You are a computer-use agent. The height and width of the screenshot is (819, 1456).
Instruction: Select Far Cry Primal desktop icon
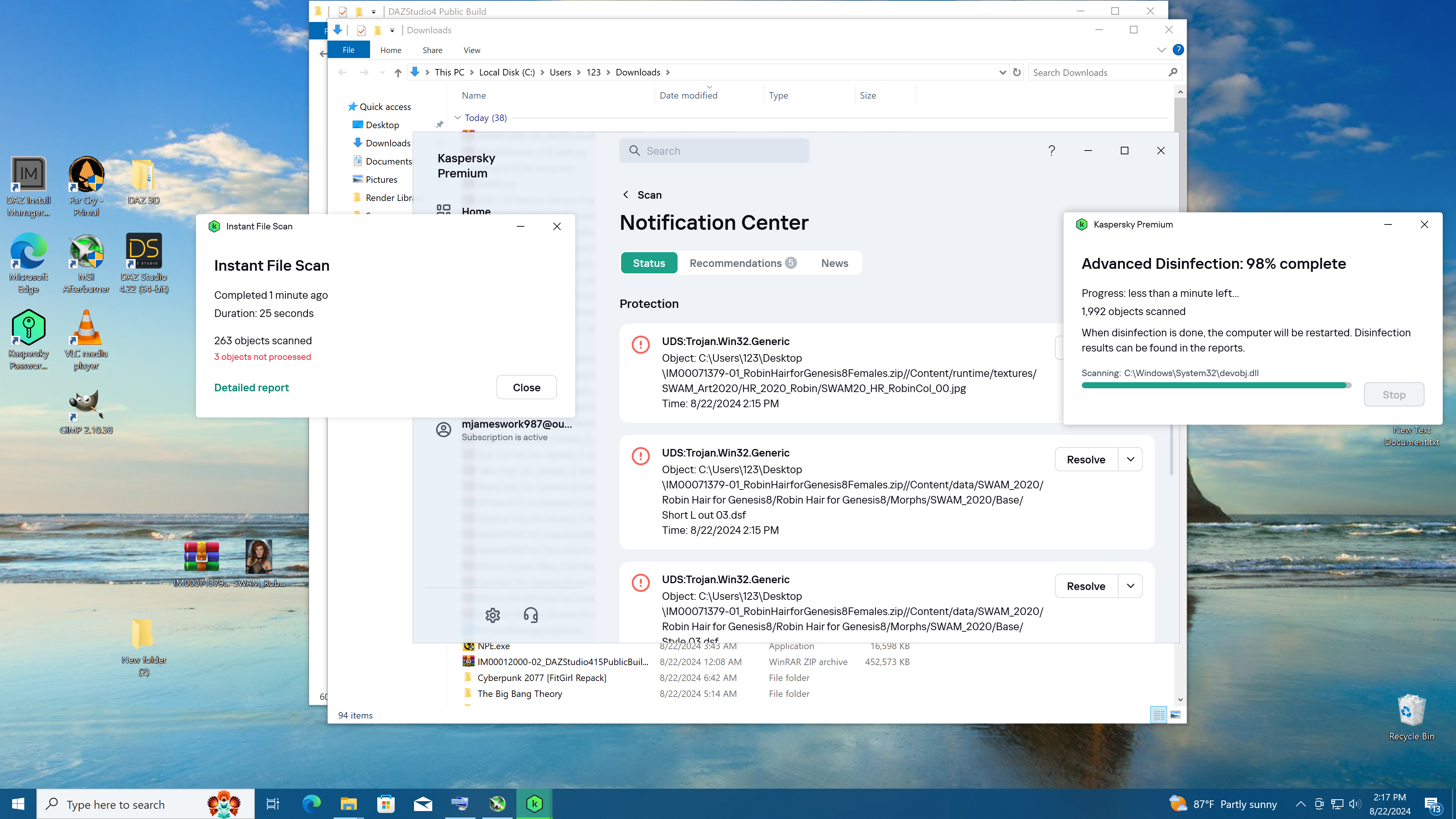pos(86,187)
